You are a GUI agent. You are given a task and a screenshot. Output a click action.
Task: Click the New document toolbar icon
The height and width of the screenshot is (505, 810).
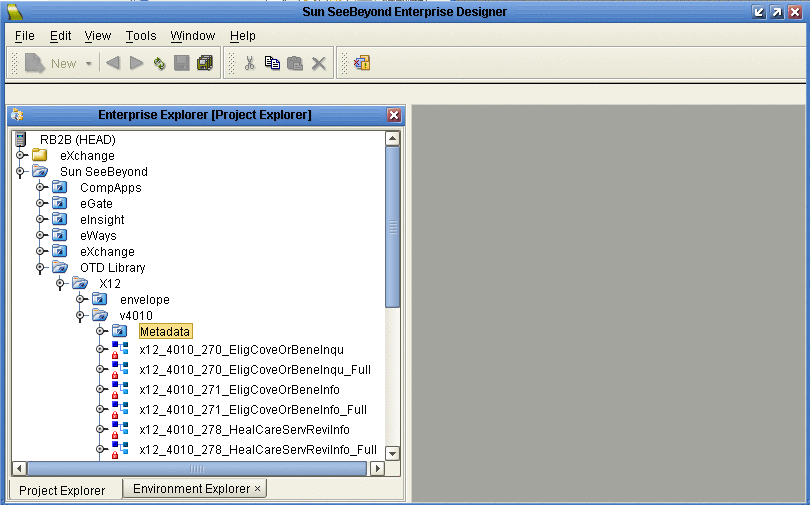[35, 63]
